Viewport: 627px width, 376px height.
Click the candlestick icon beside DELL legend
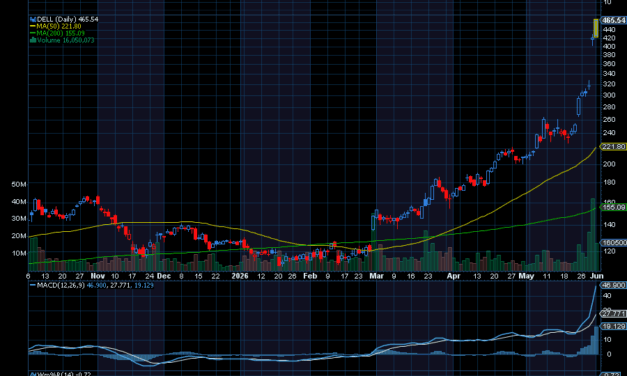click(33, 19)
